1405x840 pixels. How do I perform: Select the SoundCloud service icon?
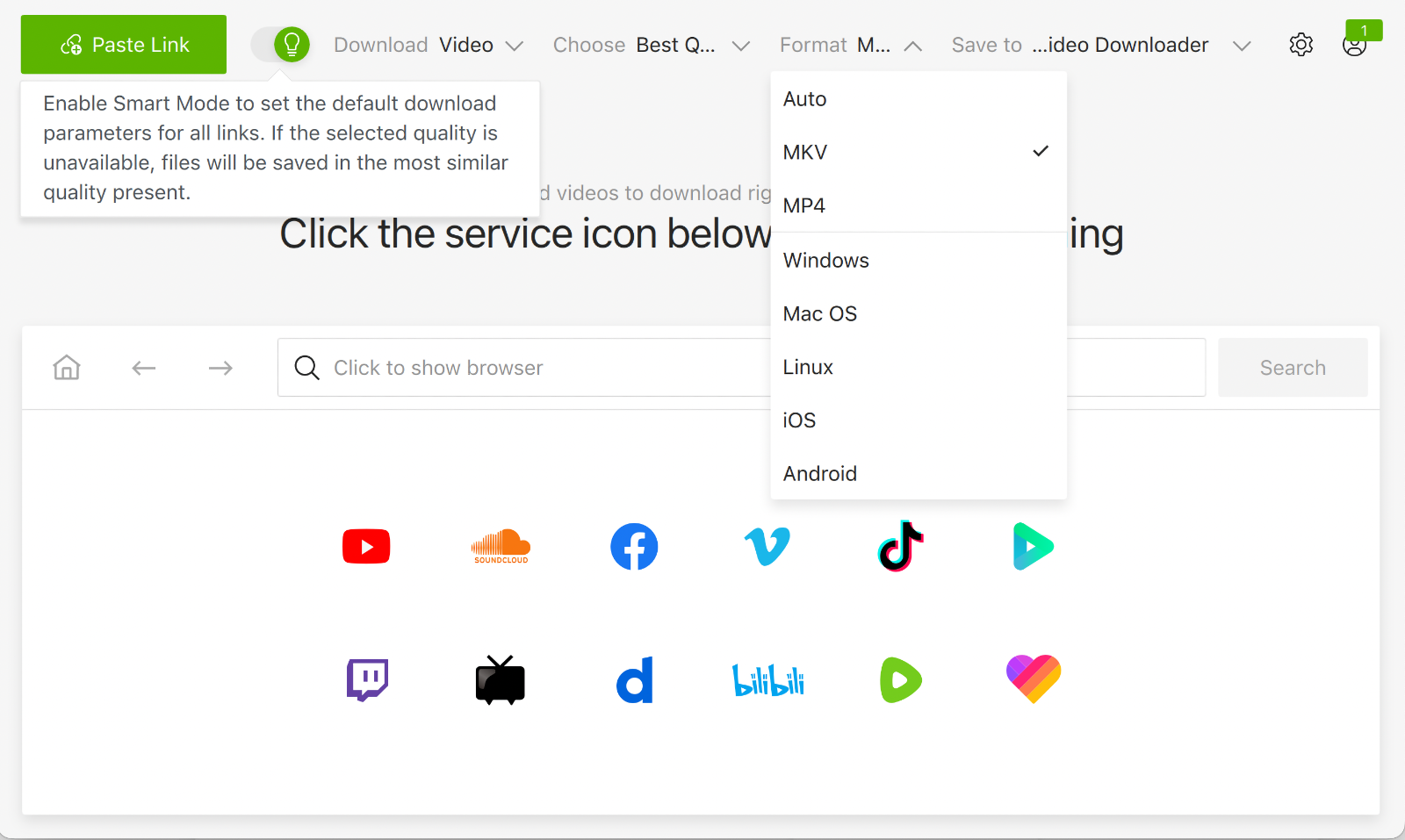point(501,546)
